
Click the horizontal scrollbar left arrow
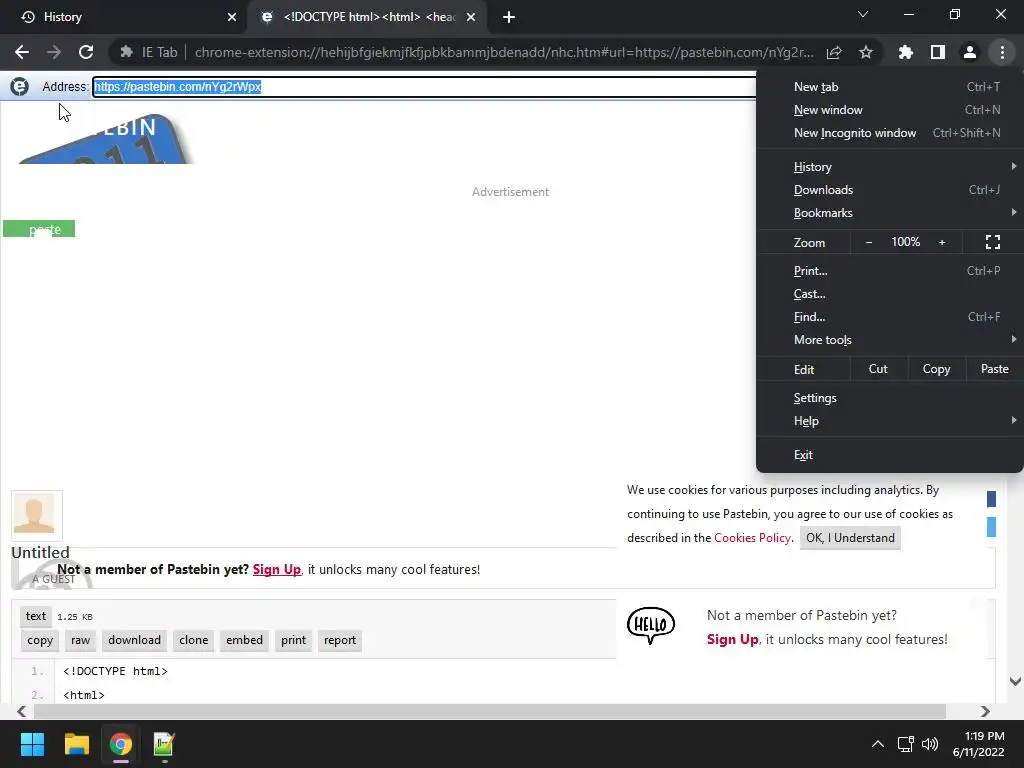tap(22, 711)
